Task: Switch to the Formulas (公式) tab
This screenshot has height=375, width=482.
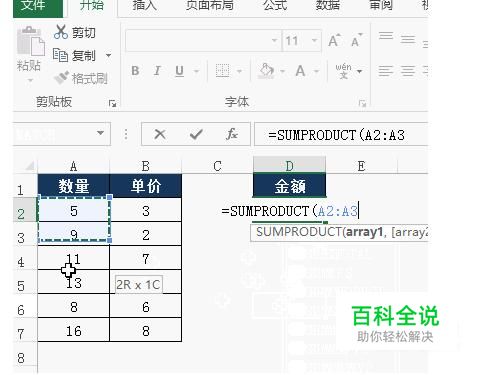Action: (275, 7)
